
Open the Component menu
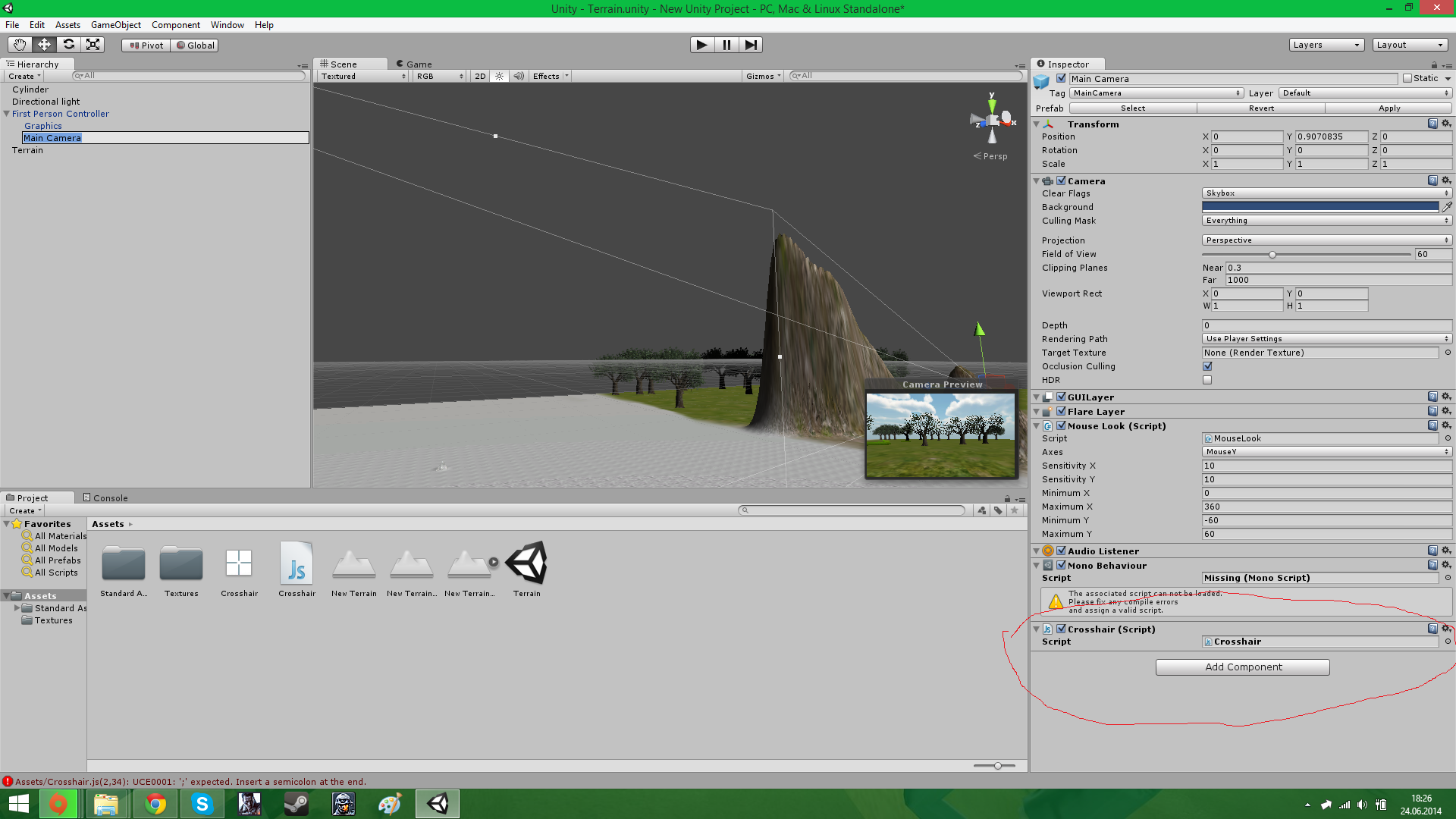[x=176, y=25]
